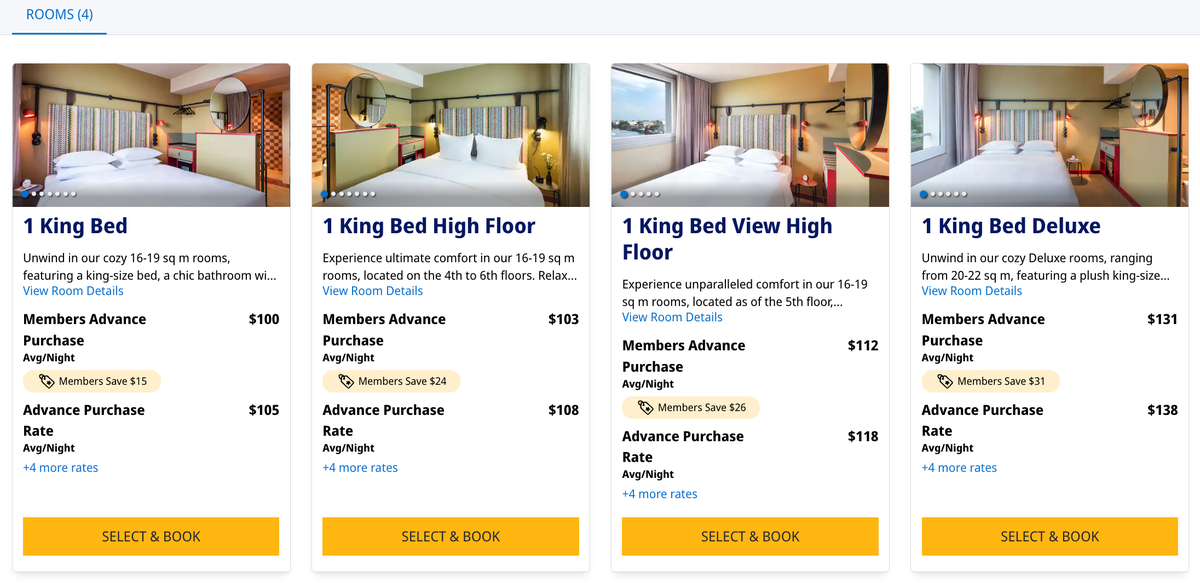Select & Book the King Bed View High Floor

[749, 536]
